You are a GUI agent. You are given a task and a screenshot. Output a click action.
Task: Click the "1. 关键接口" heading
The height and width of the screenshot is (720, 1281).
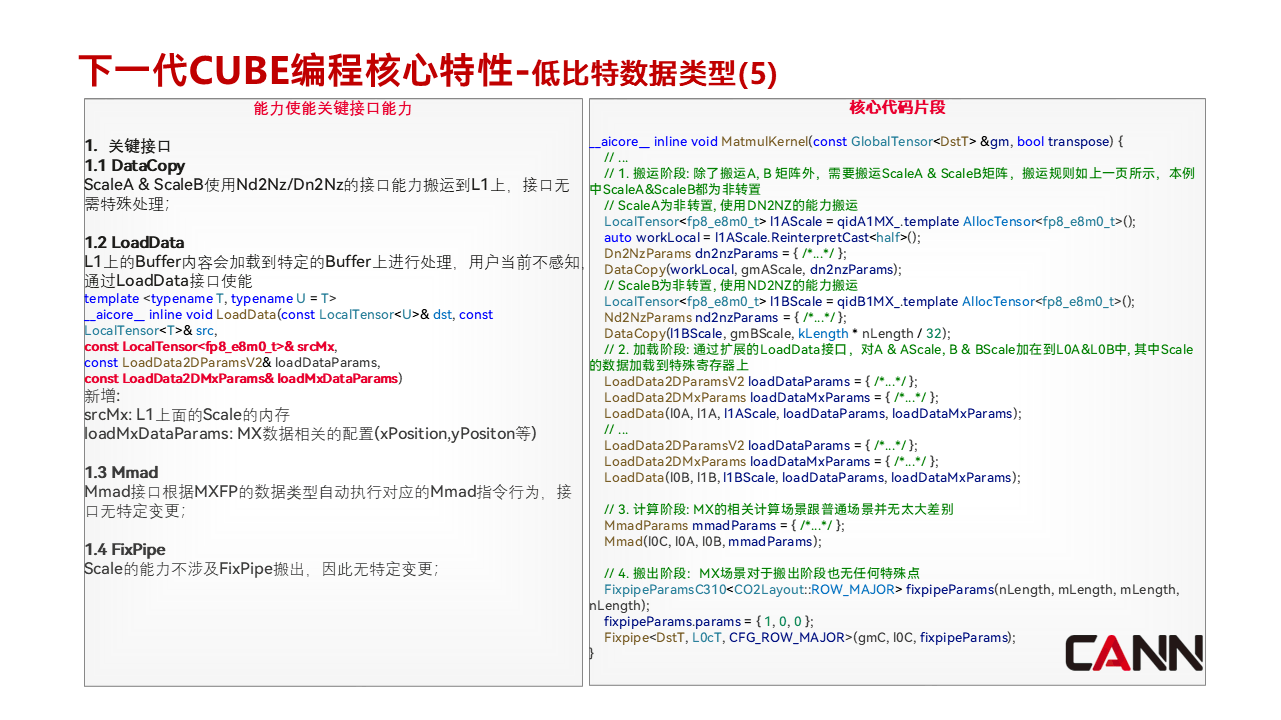128,146
